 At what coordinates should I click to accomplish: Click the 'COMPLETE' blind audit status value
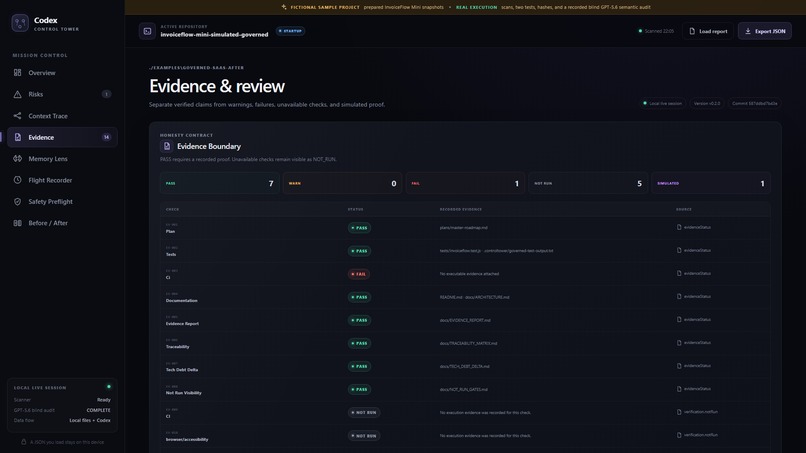point(98,410)
